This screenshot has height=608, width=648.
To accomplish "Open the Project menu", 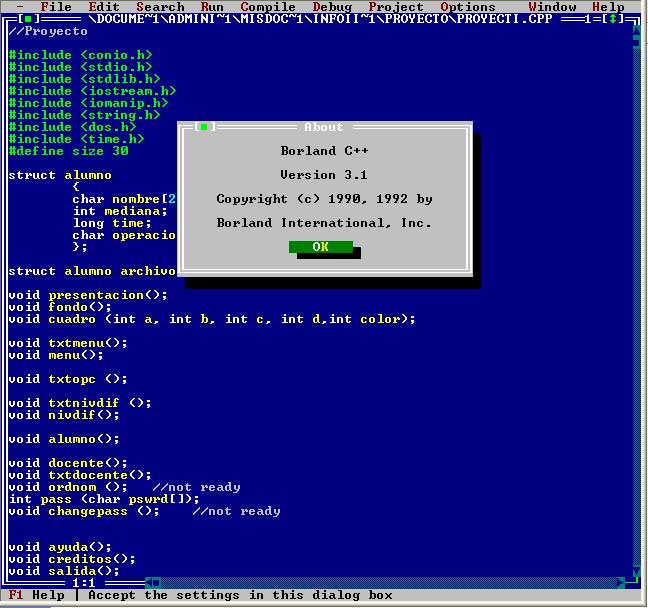I will pyautogui.click(x=396, y=7).
